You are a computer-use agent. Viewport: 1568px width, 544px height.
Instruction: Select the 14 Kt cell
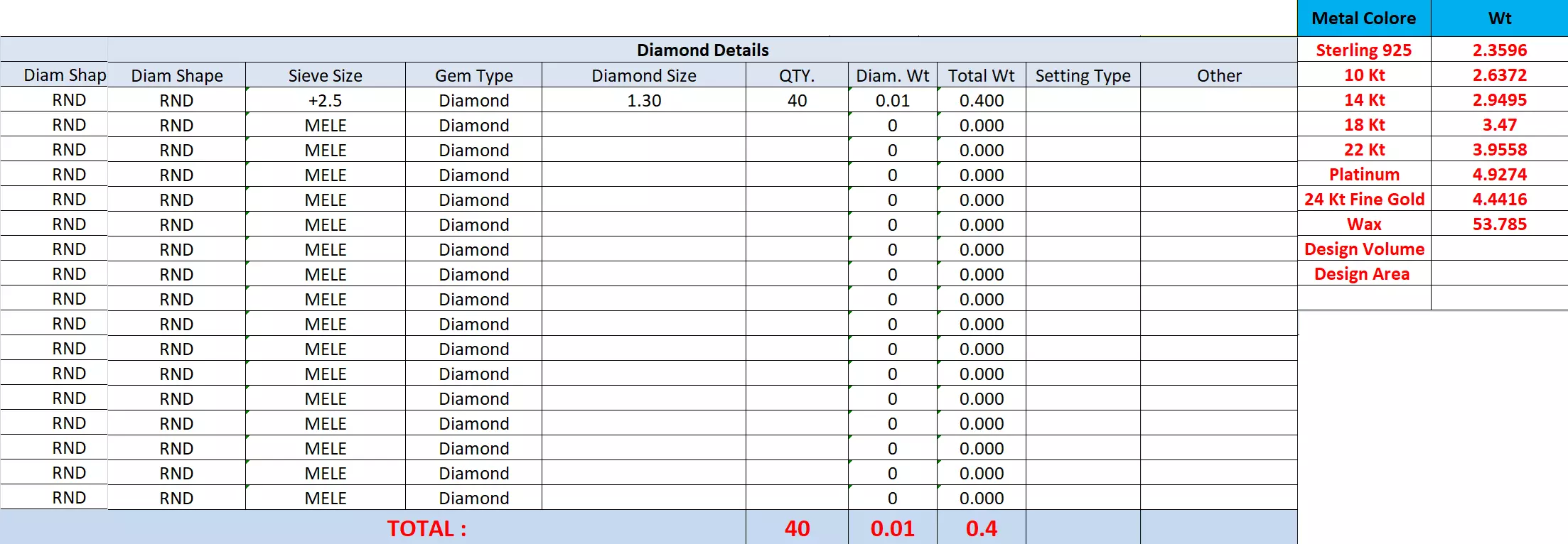pos(1364,99)
